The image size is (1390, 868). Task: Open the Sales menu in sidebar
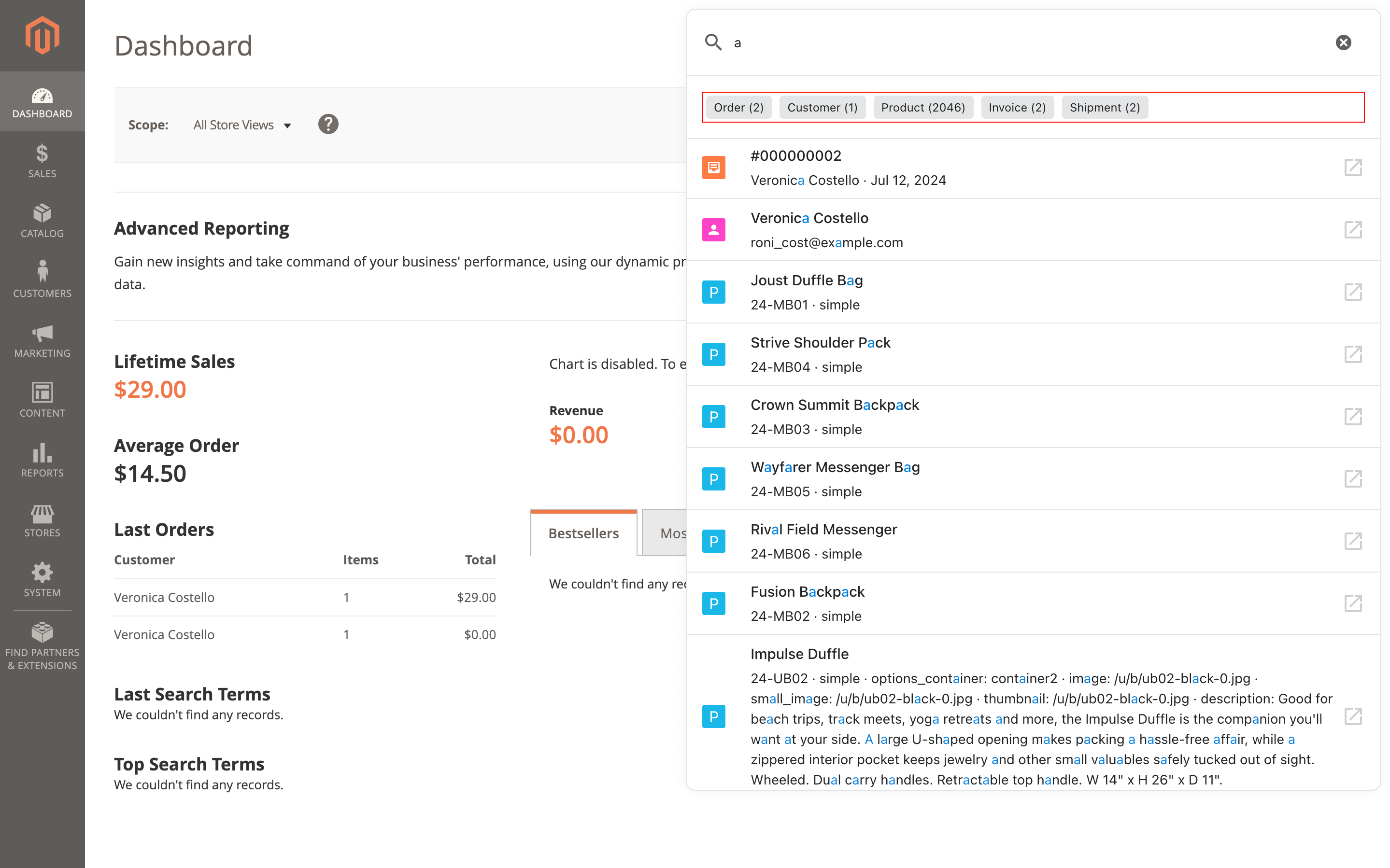(x=42, y=161)
